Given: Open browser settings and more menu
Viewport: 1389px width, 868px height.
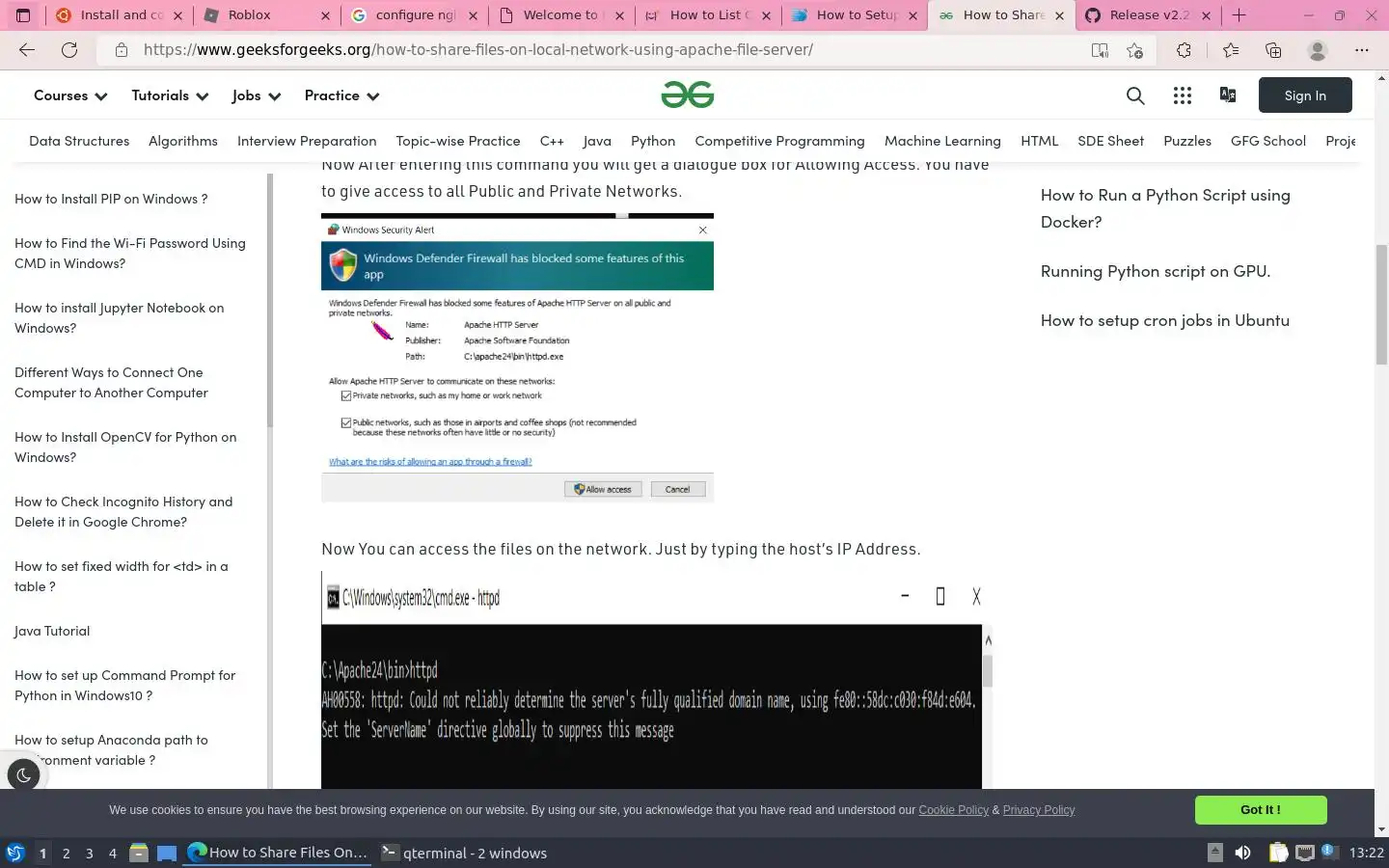Looking at the screenshot, I should 1362,50.
